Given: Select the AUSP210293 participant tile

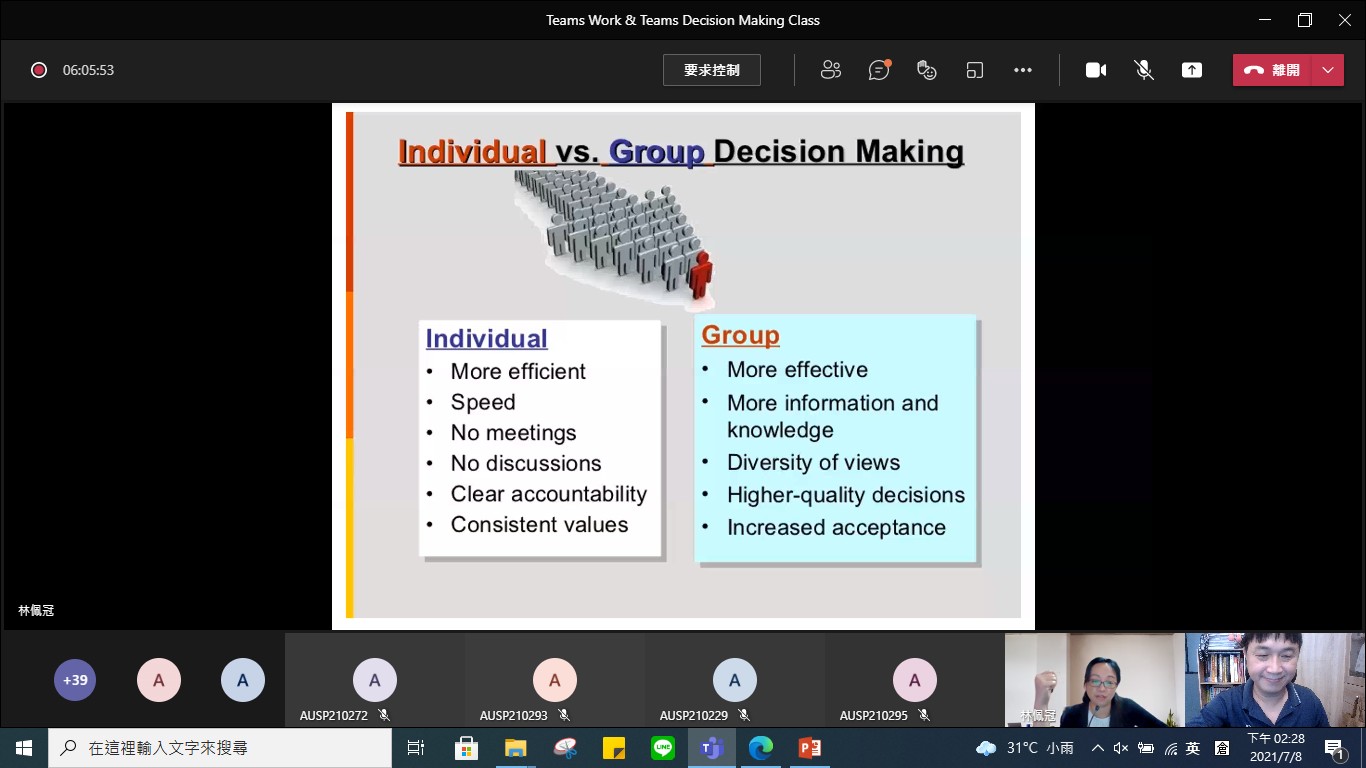Looking at the screenshot, I should [x=555, y=680].
